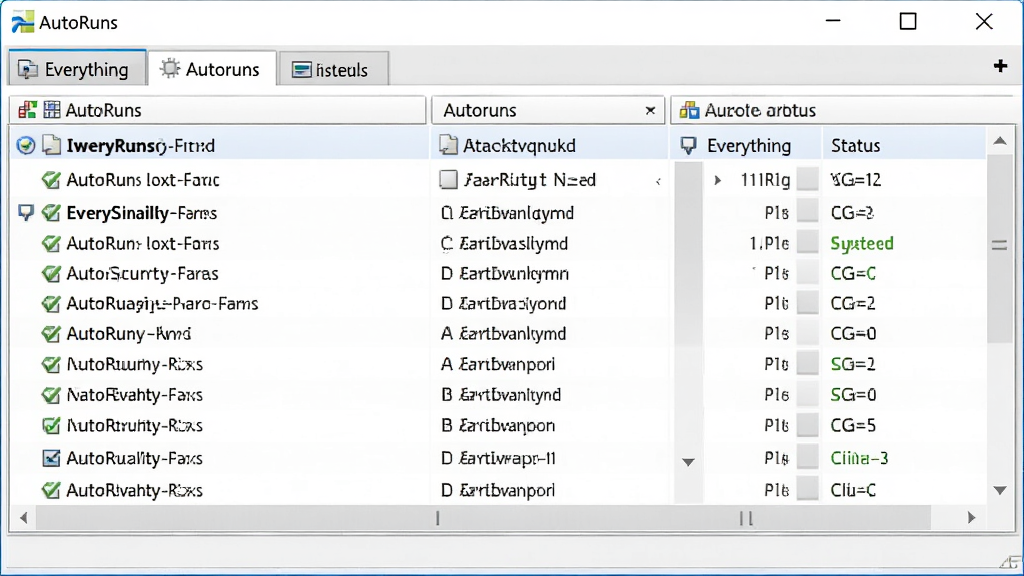Click the Clu=C status value

(x=853, y=490)
